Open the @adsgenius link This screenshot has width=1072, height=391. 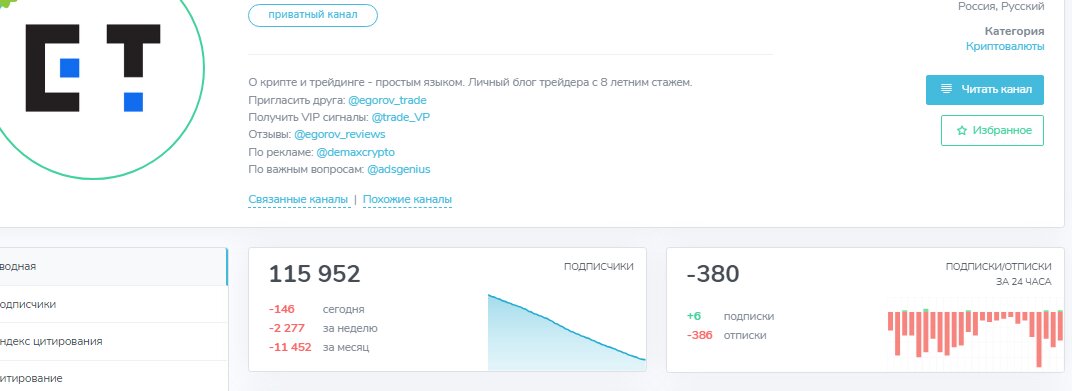click(x=399, y=169)
